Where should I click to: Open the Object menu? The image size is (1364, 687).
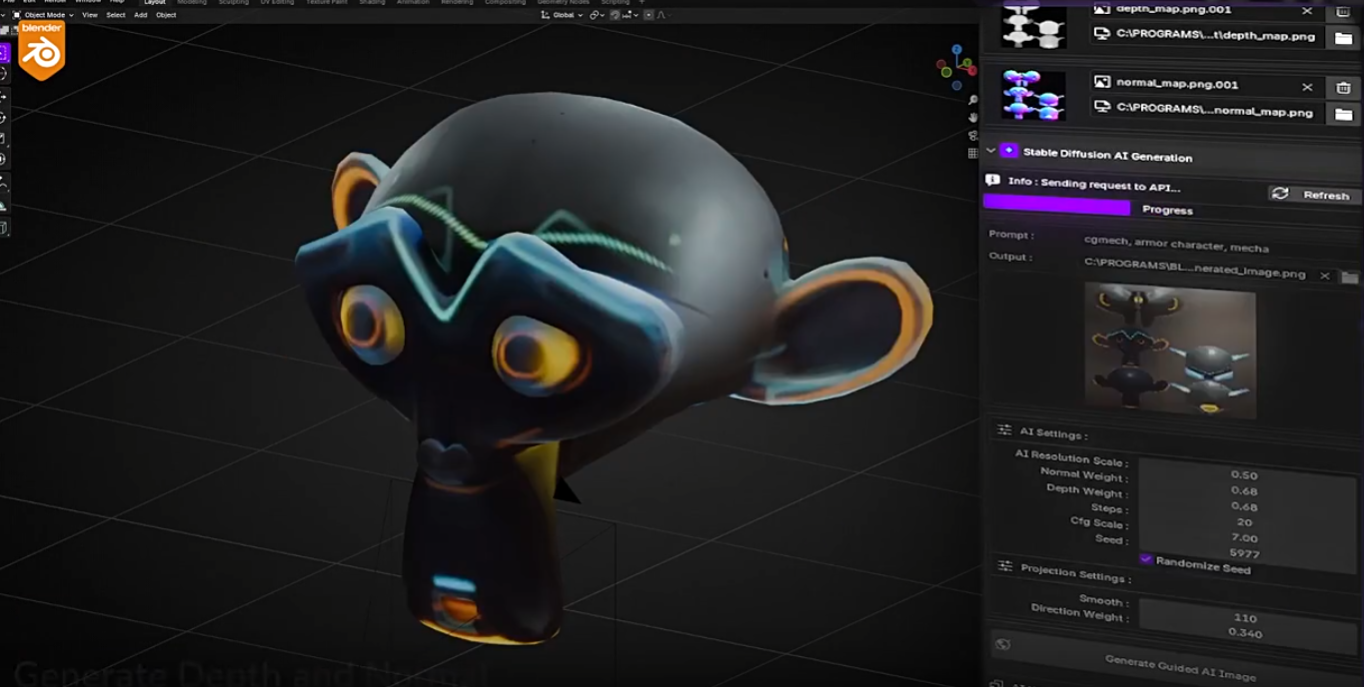166,15
